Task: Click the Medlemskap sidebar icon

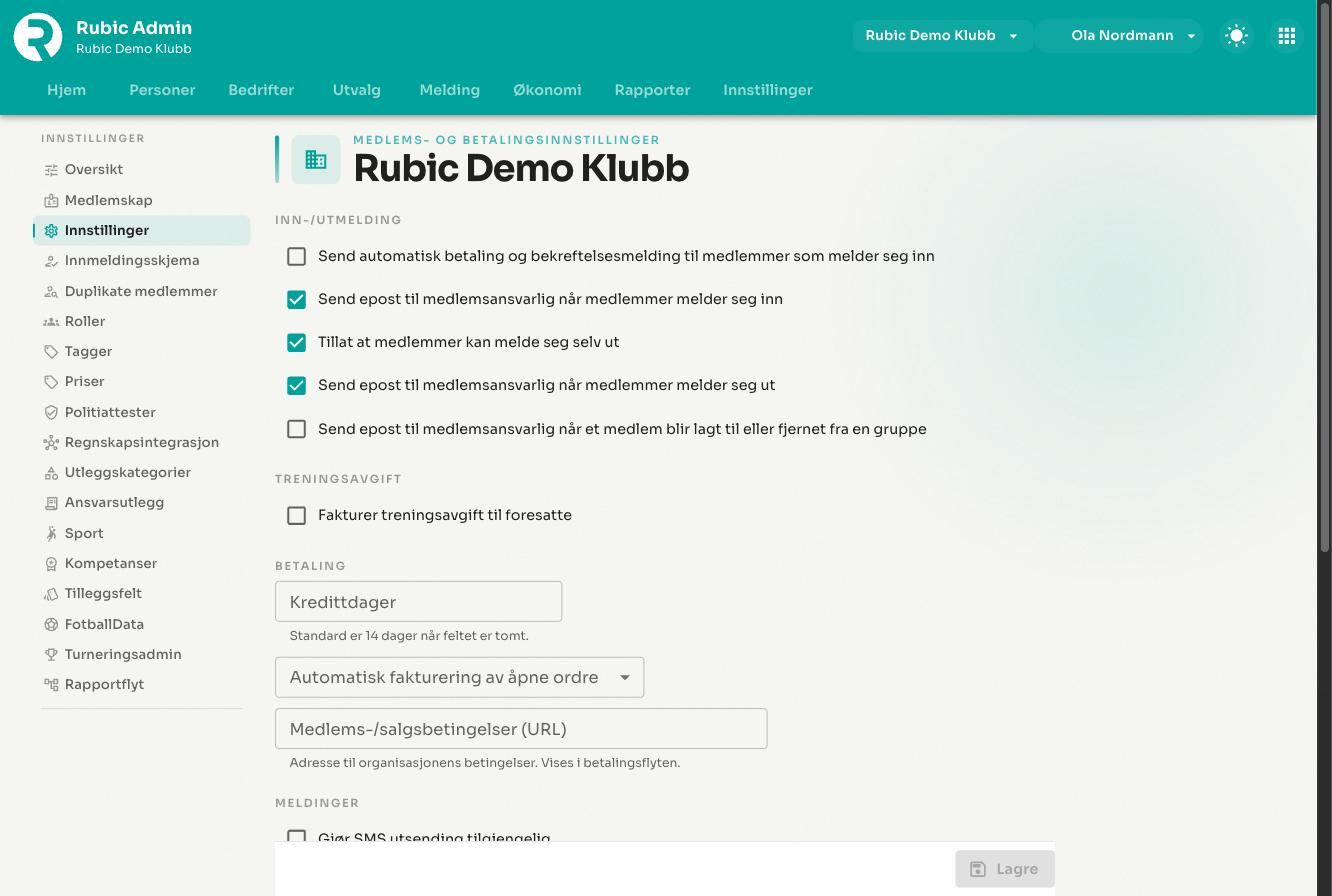Action: tap(51, 201)
